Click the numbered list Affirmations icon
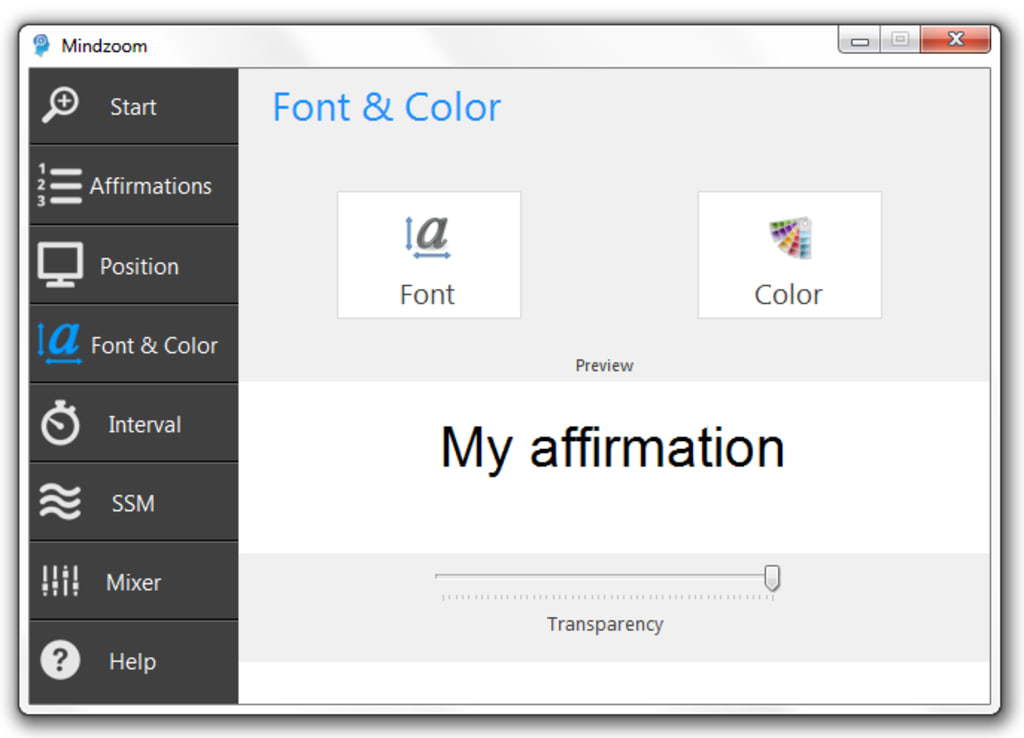The width and height of the screenshot is (1024, 738). point(59,185)
